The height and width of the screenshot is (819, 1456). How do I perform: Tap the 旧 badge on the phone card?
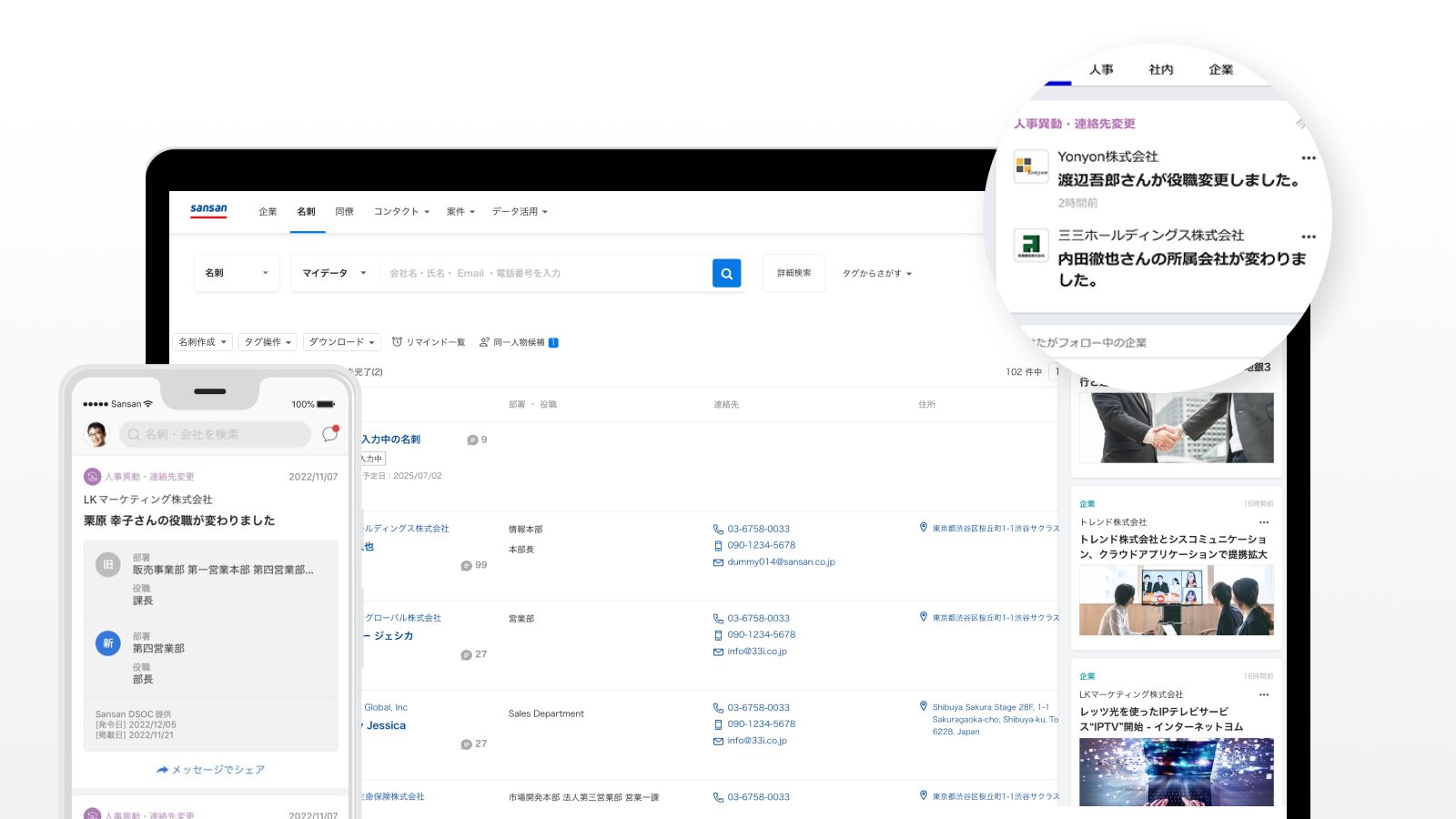click(108, 565)
